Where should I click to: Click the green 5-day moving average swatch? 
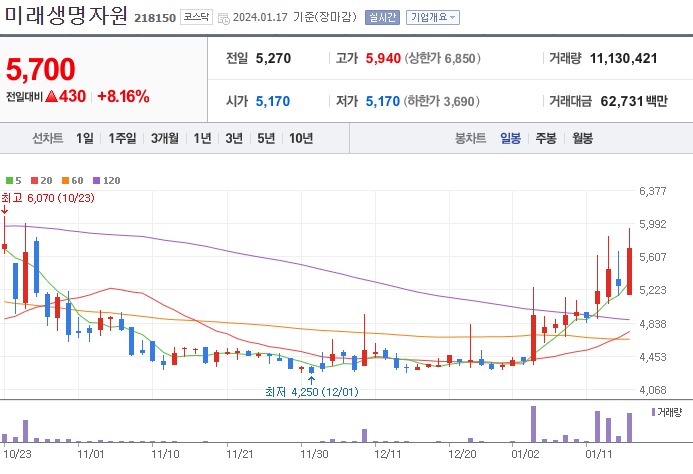point(9,180)
